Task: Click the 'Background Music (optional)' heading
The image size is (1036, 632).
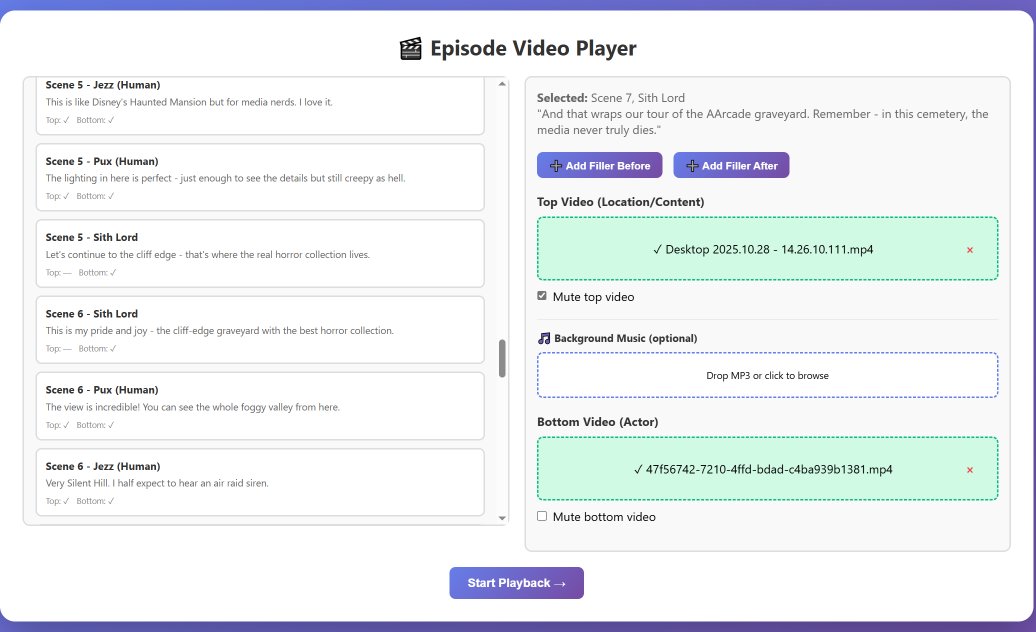Action: point(625,338)
